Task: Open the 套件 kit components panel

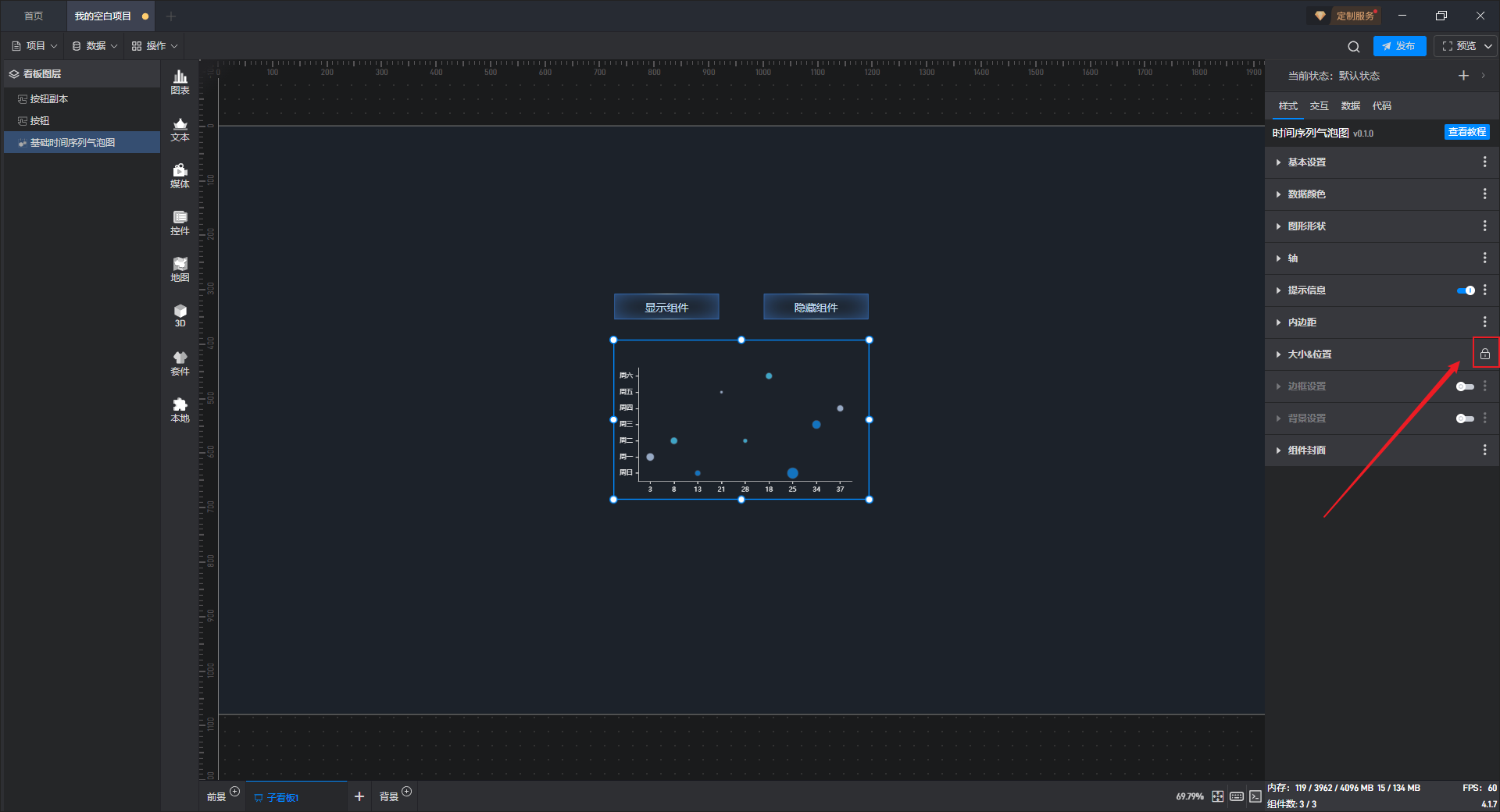Action: [180, 363]
